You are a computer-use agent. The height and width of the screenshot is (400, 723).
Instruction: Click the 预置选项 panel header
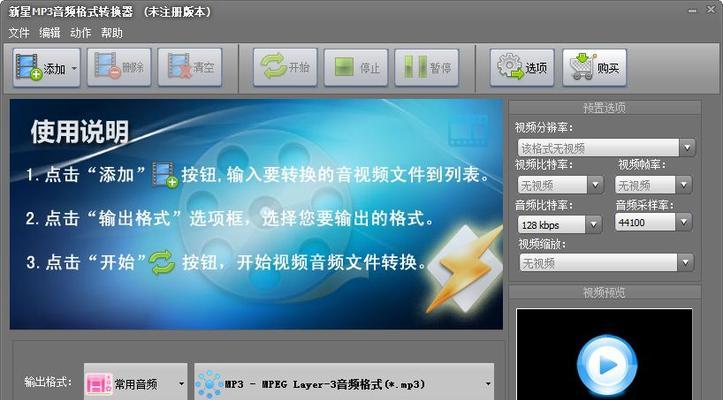(604, 108)
